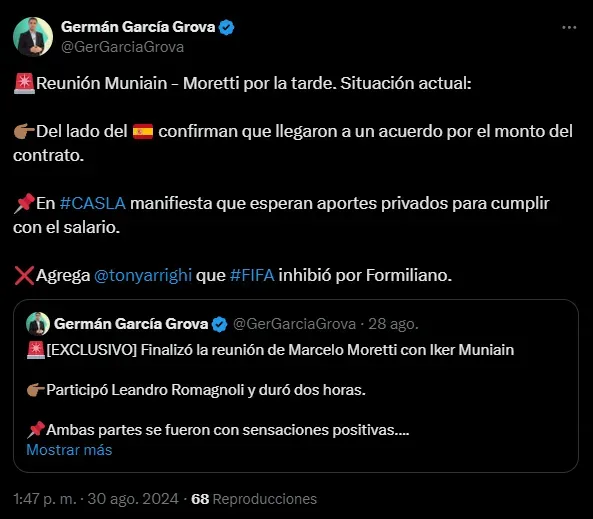Click the Spain flag emoji

[143, 132]
